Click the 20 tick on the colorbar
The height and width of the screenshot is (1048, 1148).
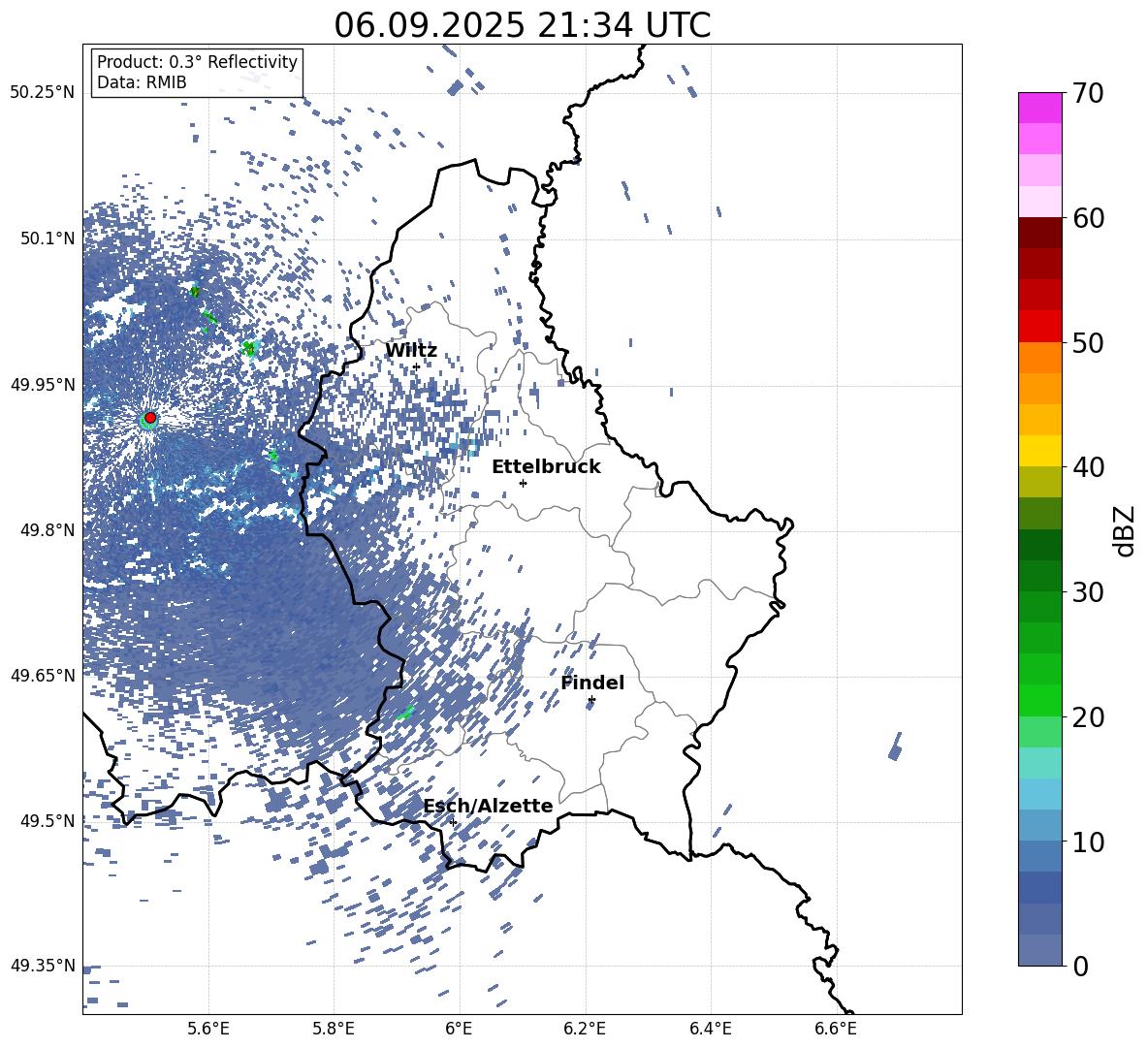[1089, 716]
